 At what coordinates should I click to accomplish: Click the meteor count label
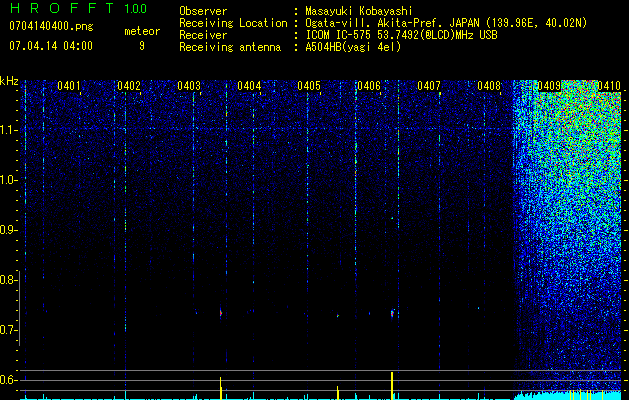click(x=142, y=31)
